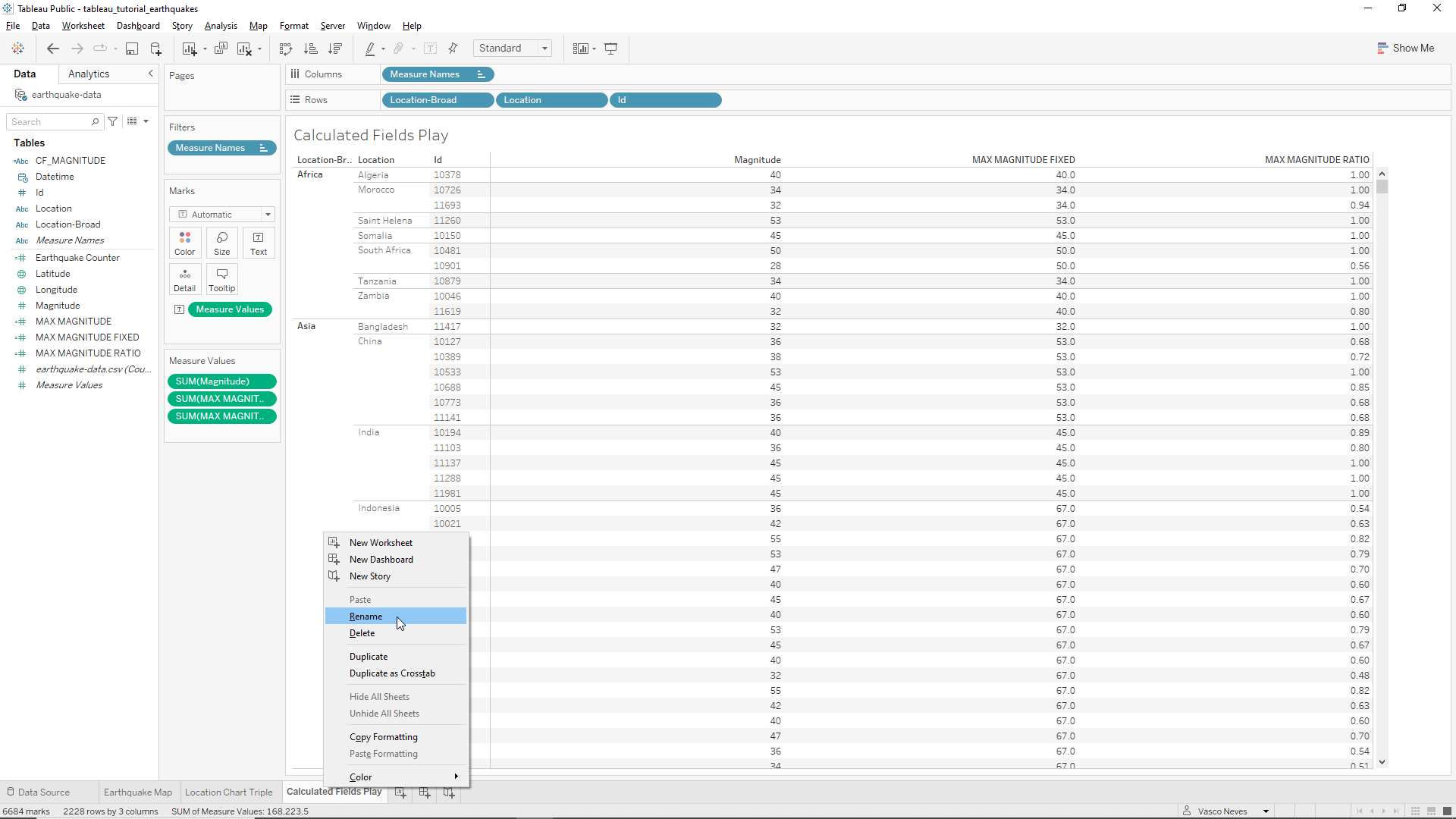Open the Highlight pen tool
Viewport: 1456px width, 819px height.
(370, 49)
